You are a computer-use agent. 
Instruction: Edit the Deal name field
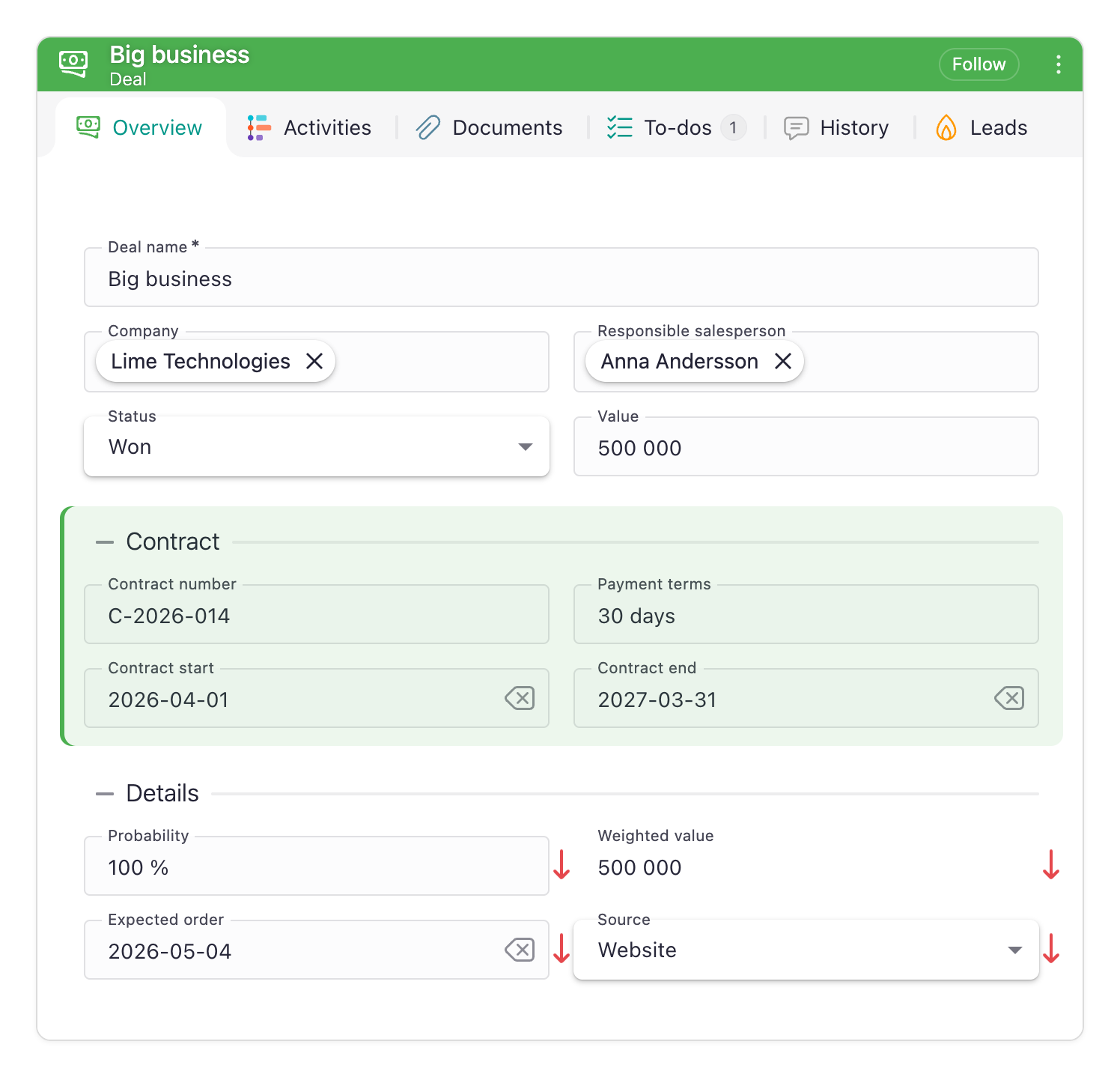point(561,278)
